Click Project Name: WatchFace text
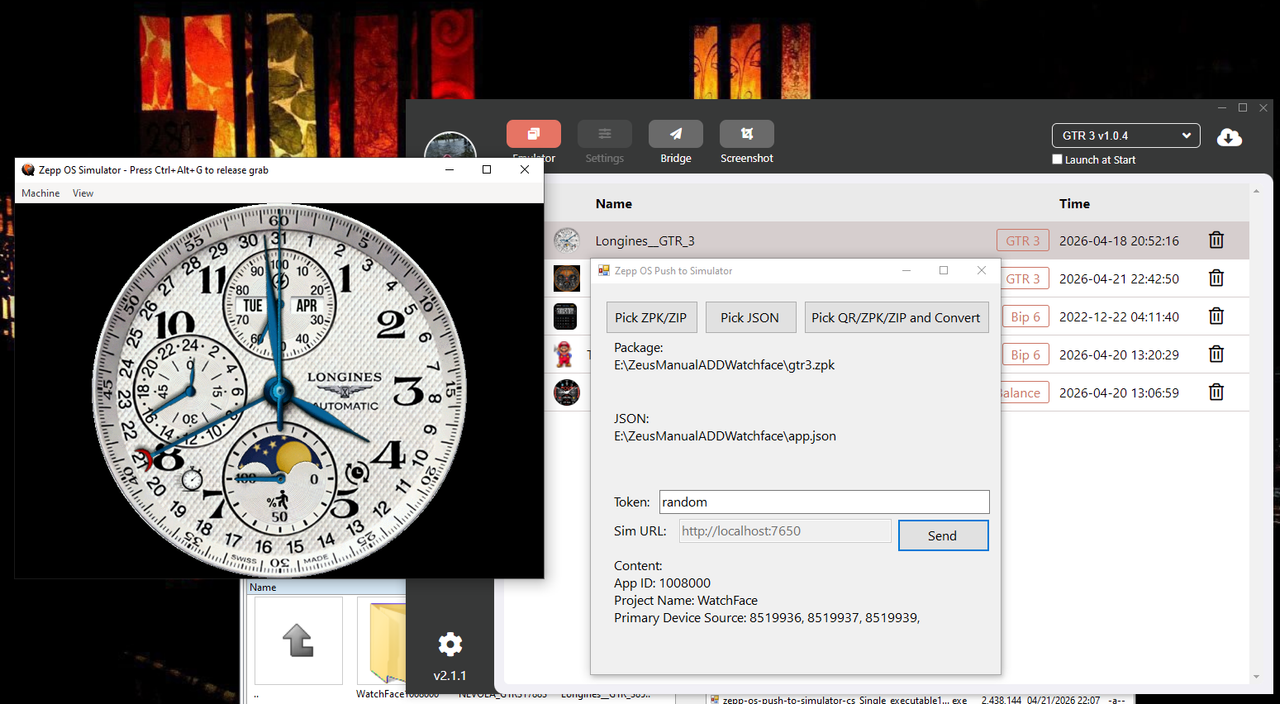Screen dimensions: 1280x704 point(686,601)
